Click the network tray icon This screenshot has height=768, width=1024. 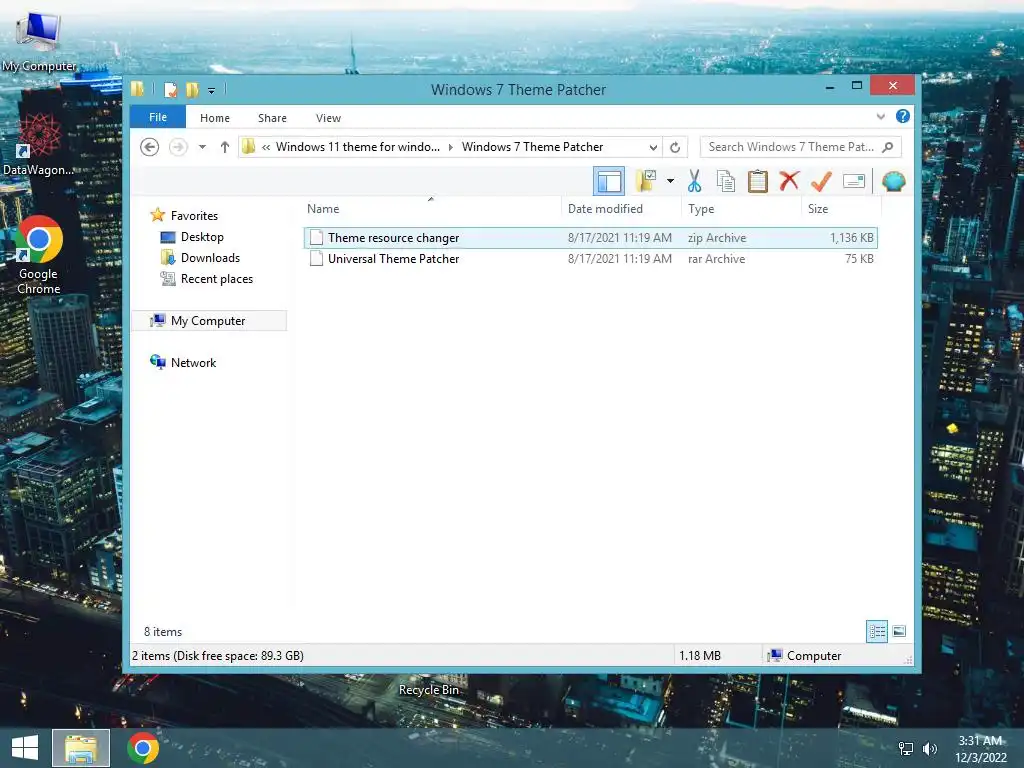click(x=906, y=748)
